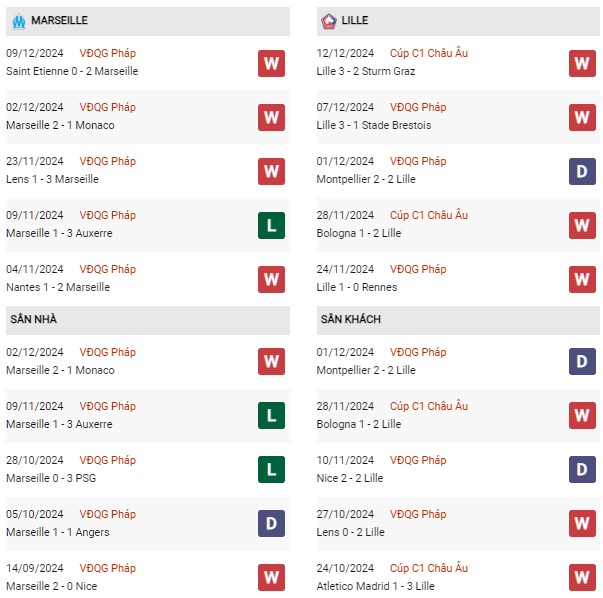This screenshot has width=603, height=598.
Task: Click W badge for Marseille 2 - 0 Nice
Action: click(x=272, y=577)
